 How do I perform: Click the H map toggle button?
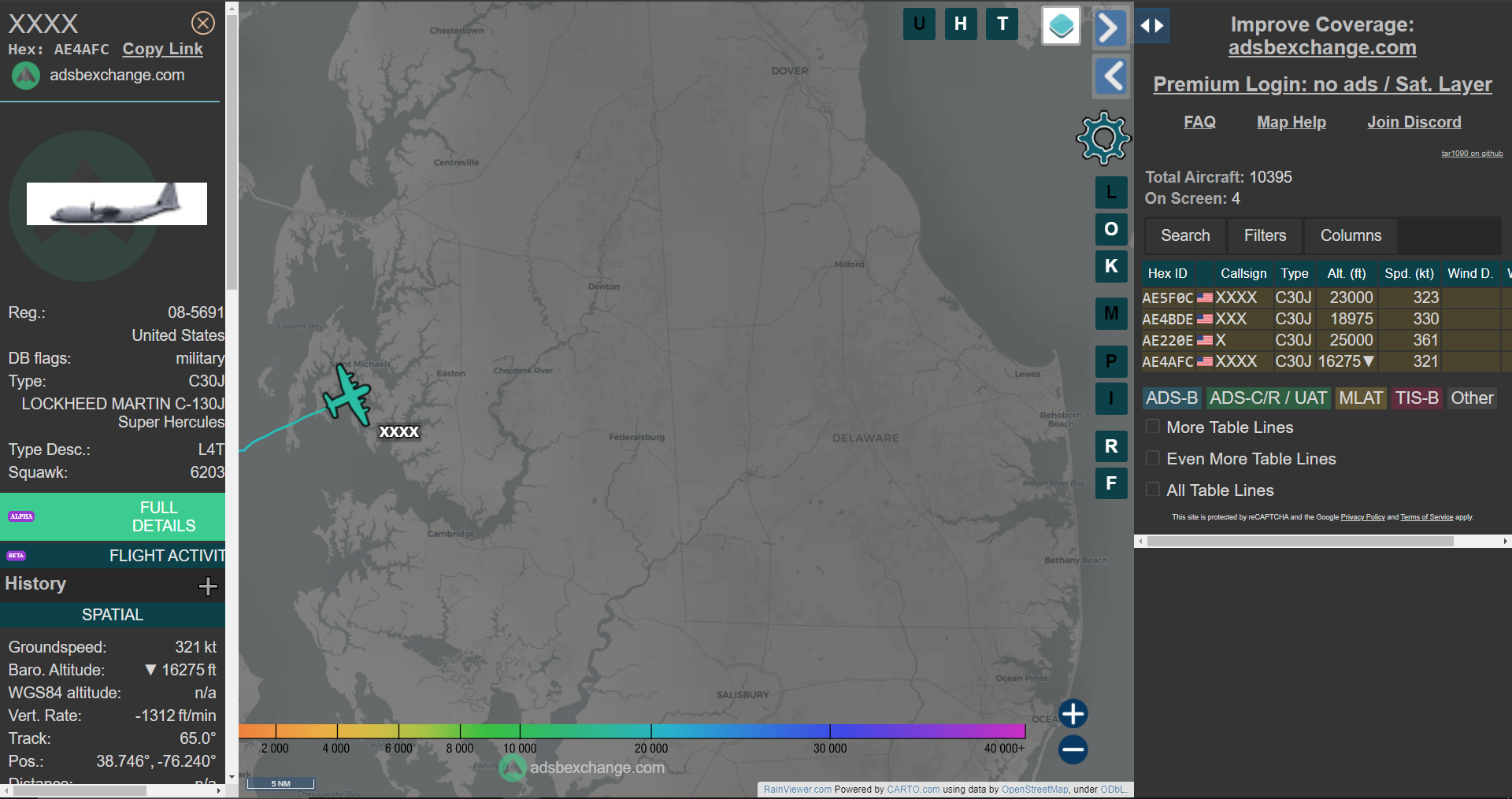pyautogui.click(x=961, y=24)
